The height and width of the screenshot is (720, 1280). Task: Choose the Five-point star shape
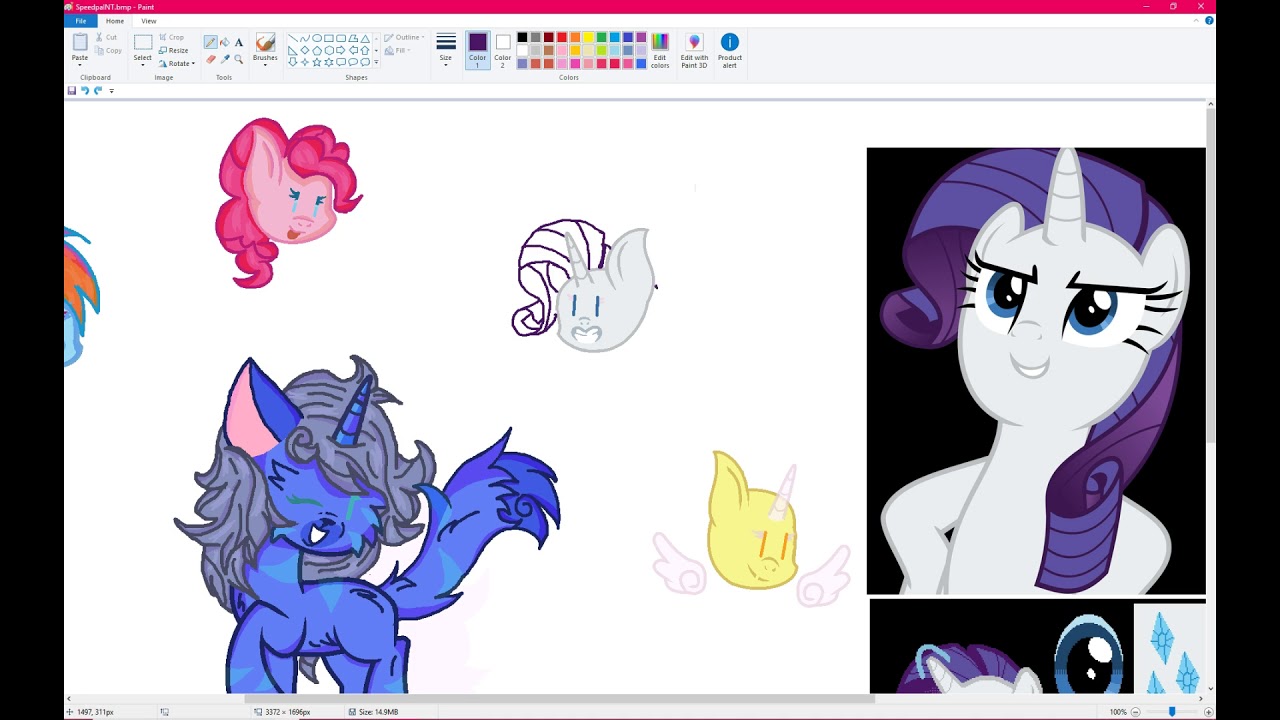pyautogui.click(x=317, y=62)
